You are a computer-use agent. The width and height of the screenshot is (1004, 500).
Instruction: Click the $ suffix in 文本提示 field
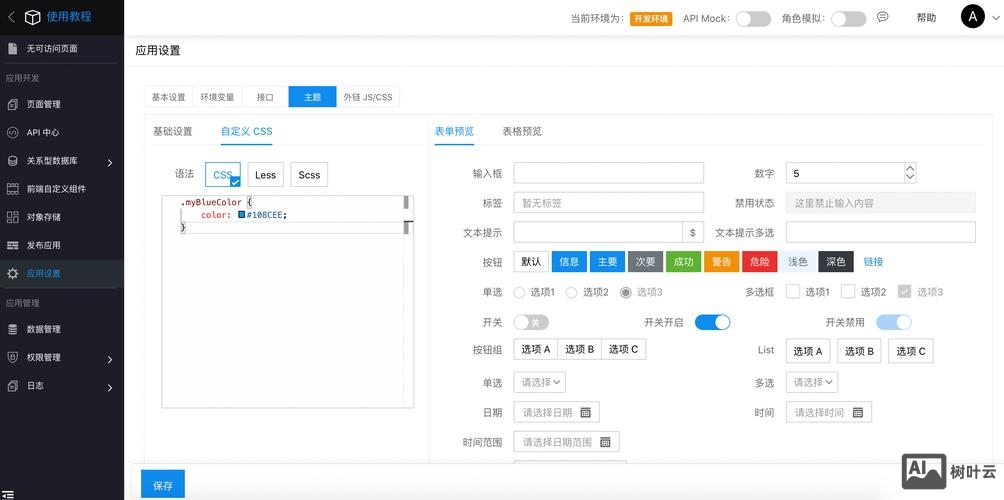[x=693, y=232]
